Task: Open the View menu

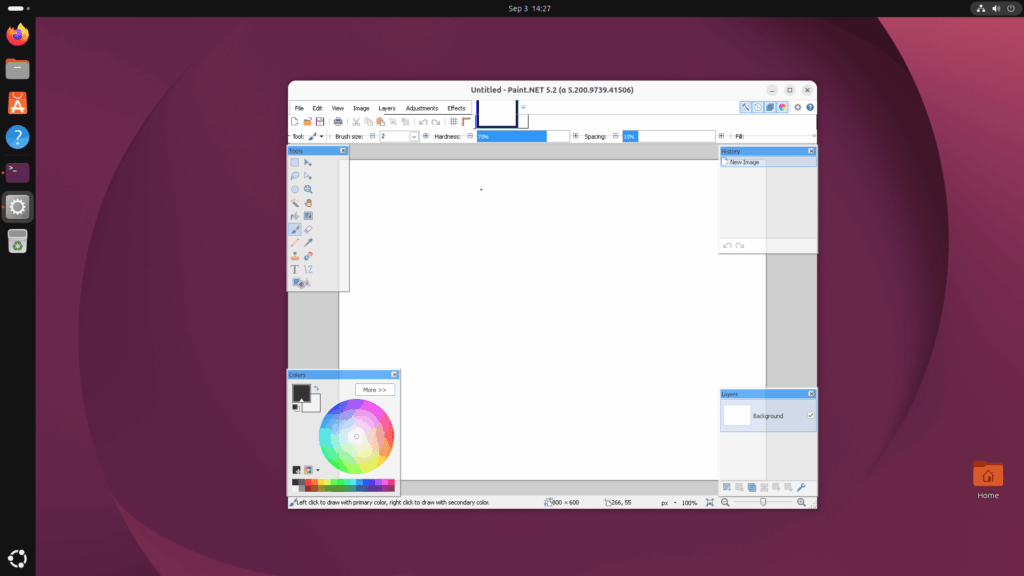Action: click(x=338, y=108)
